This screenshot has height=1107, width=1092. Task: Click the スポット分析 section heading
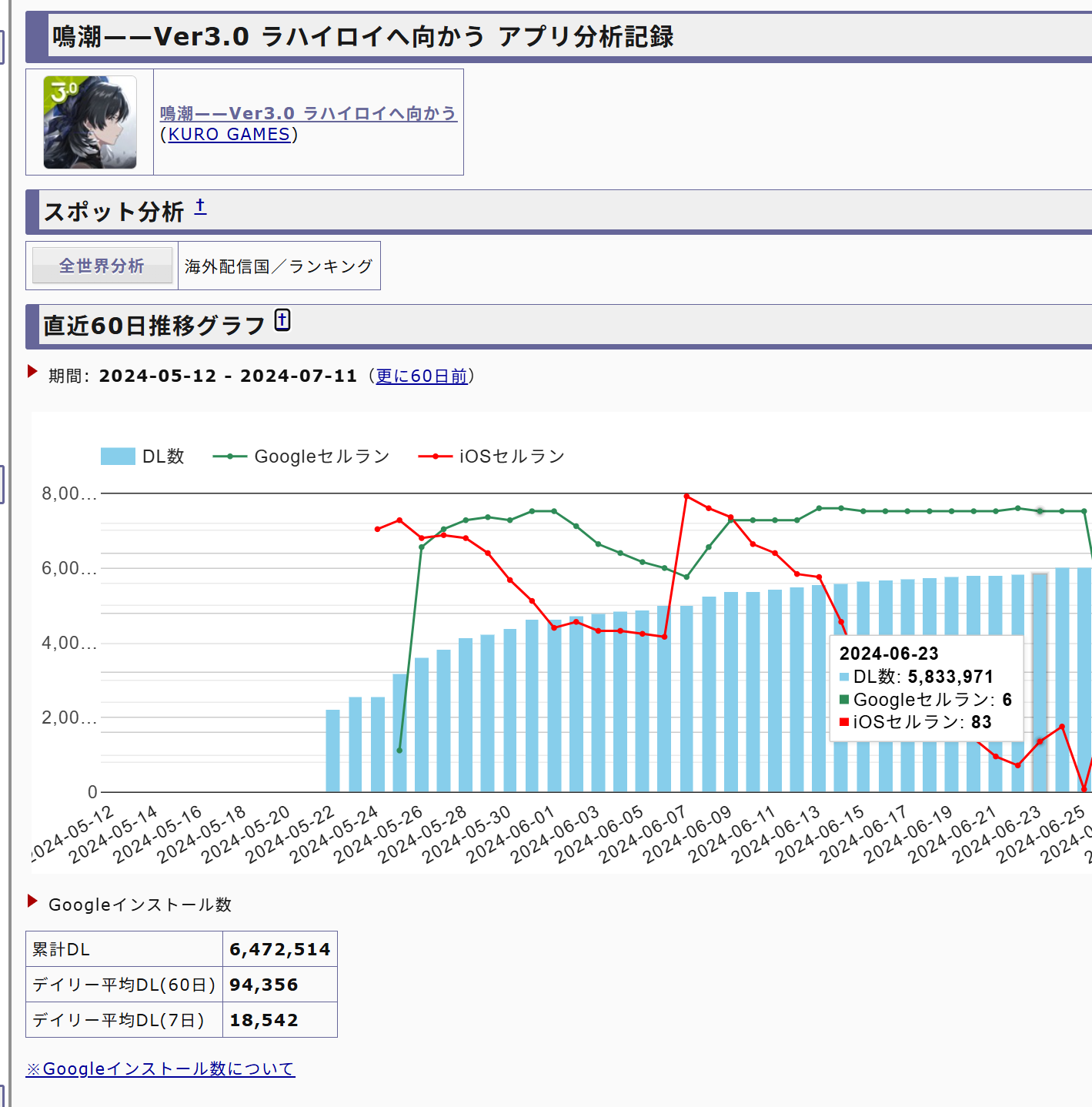[x=114, y=212]
